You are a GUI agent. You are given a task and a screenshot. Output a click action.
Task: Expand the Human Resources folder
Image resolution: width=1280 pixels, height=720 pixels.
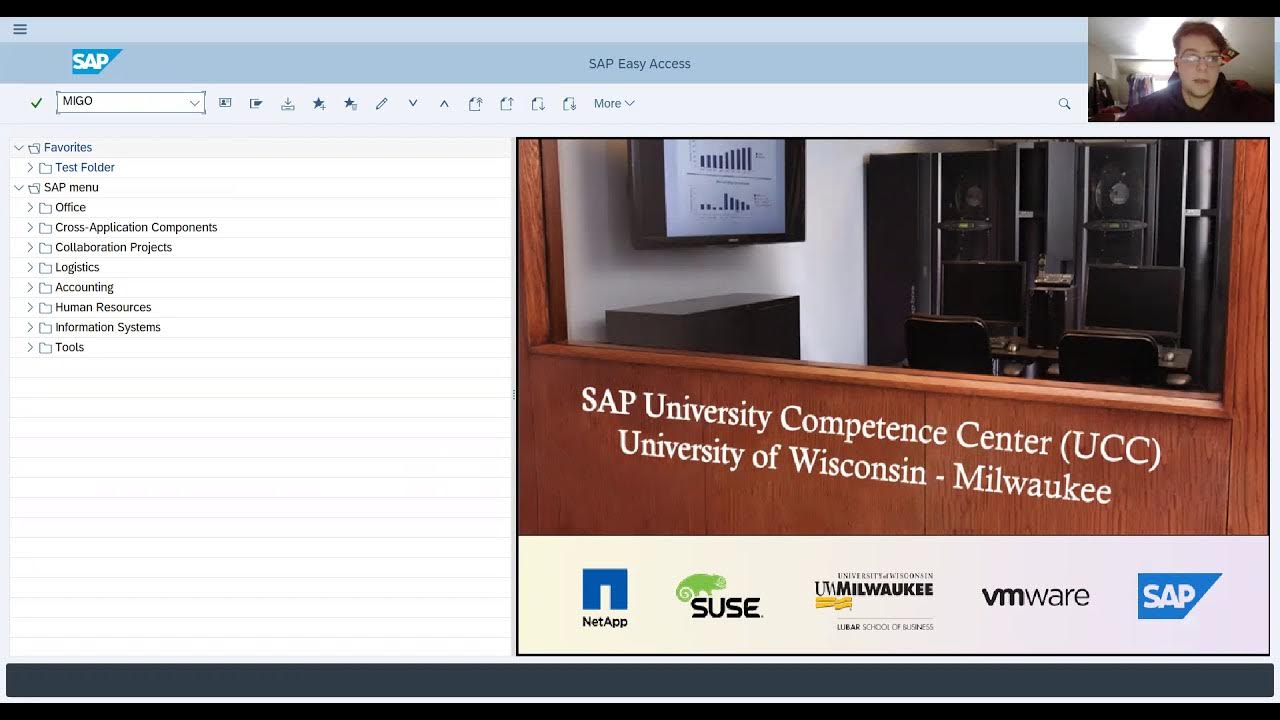point(30,307)
